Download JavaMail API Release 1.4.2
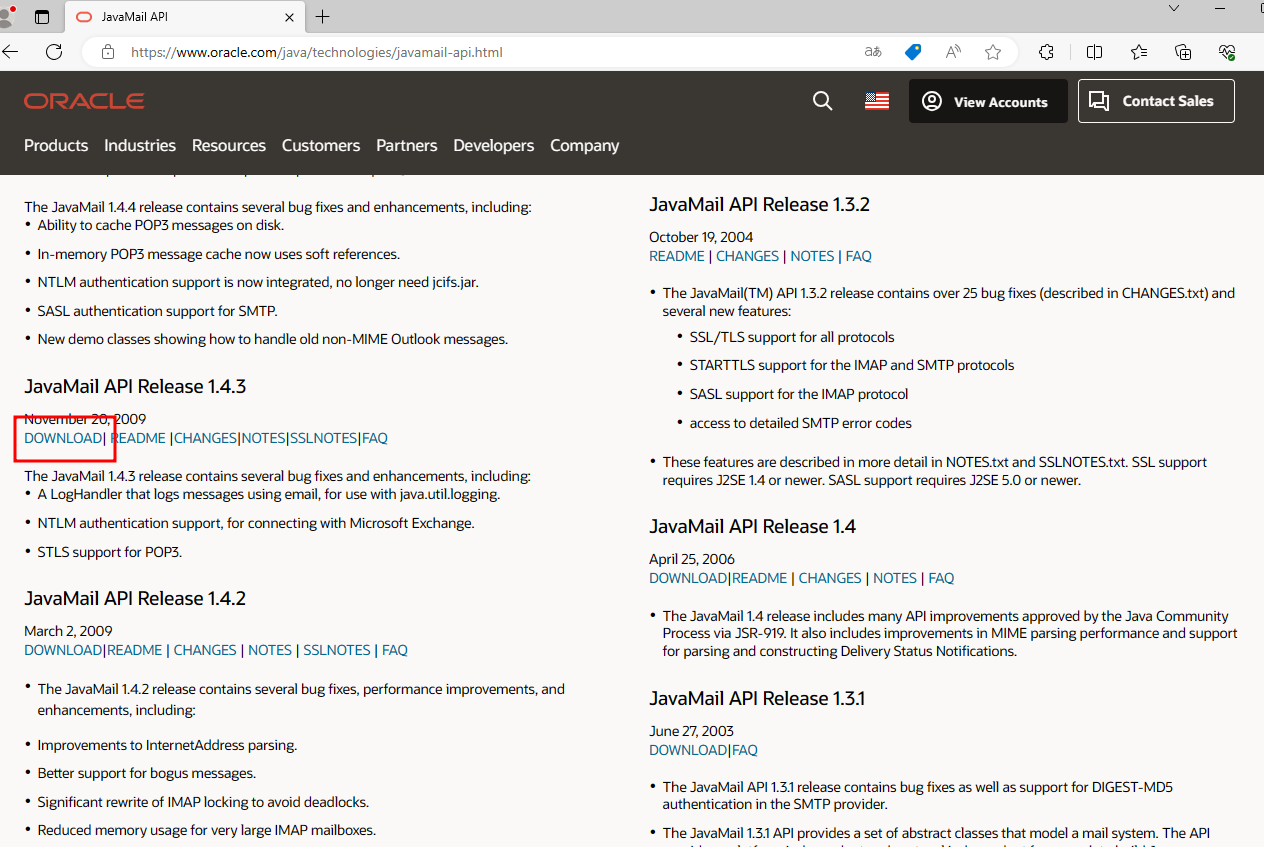1264x847 pixels. (x=63, y=650)
